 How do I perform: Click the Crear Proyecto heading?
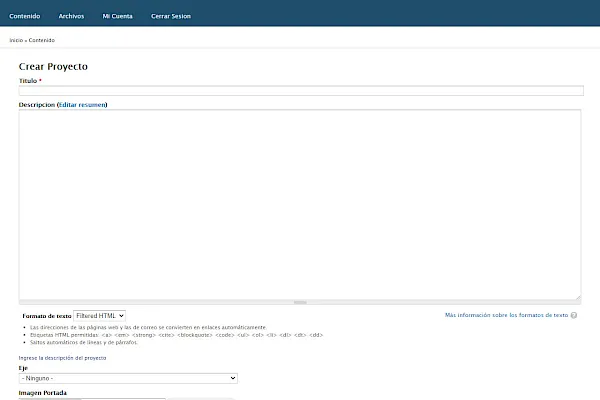(53, 67)
